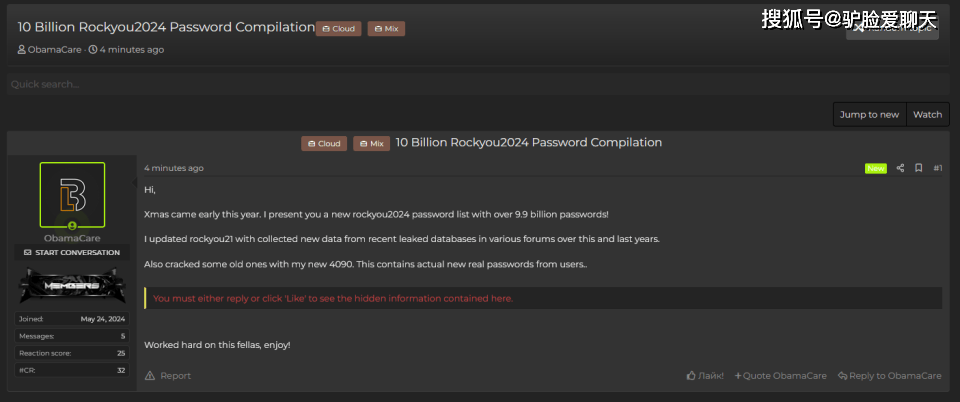Click the Members banner image
Image resolution: width=960 pixels, height=402 pixels.
[x=72, y=285]
